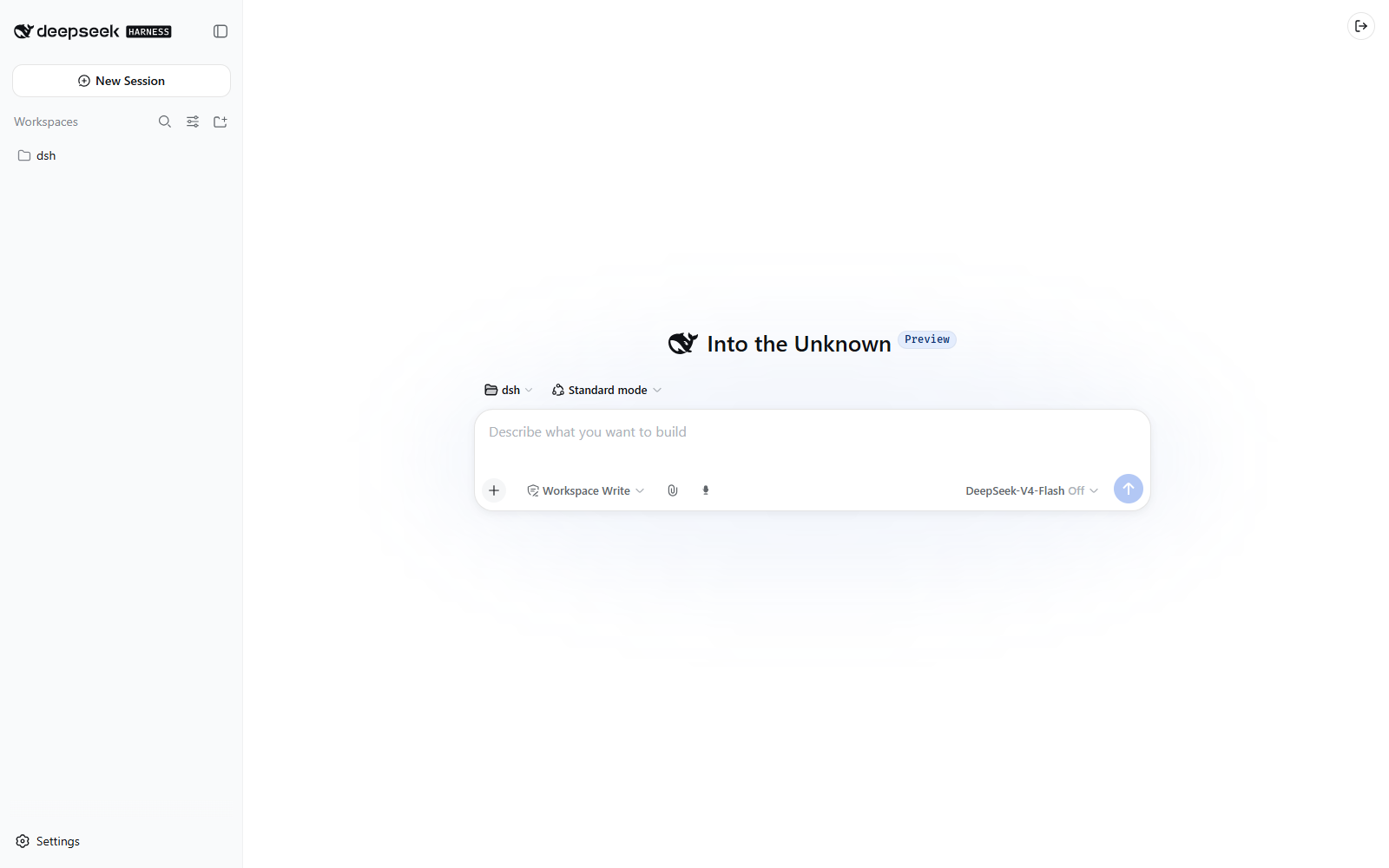
Task: Click the Preview badge
Action: tap(927, 339)
